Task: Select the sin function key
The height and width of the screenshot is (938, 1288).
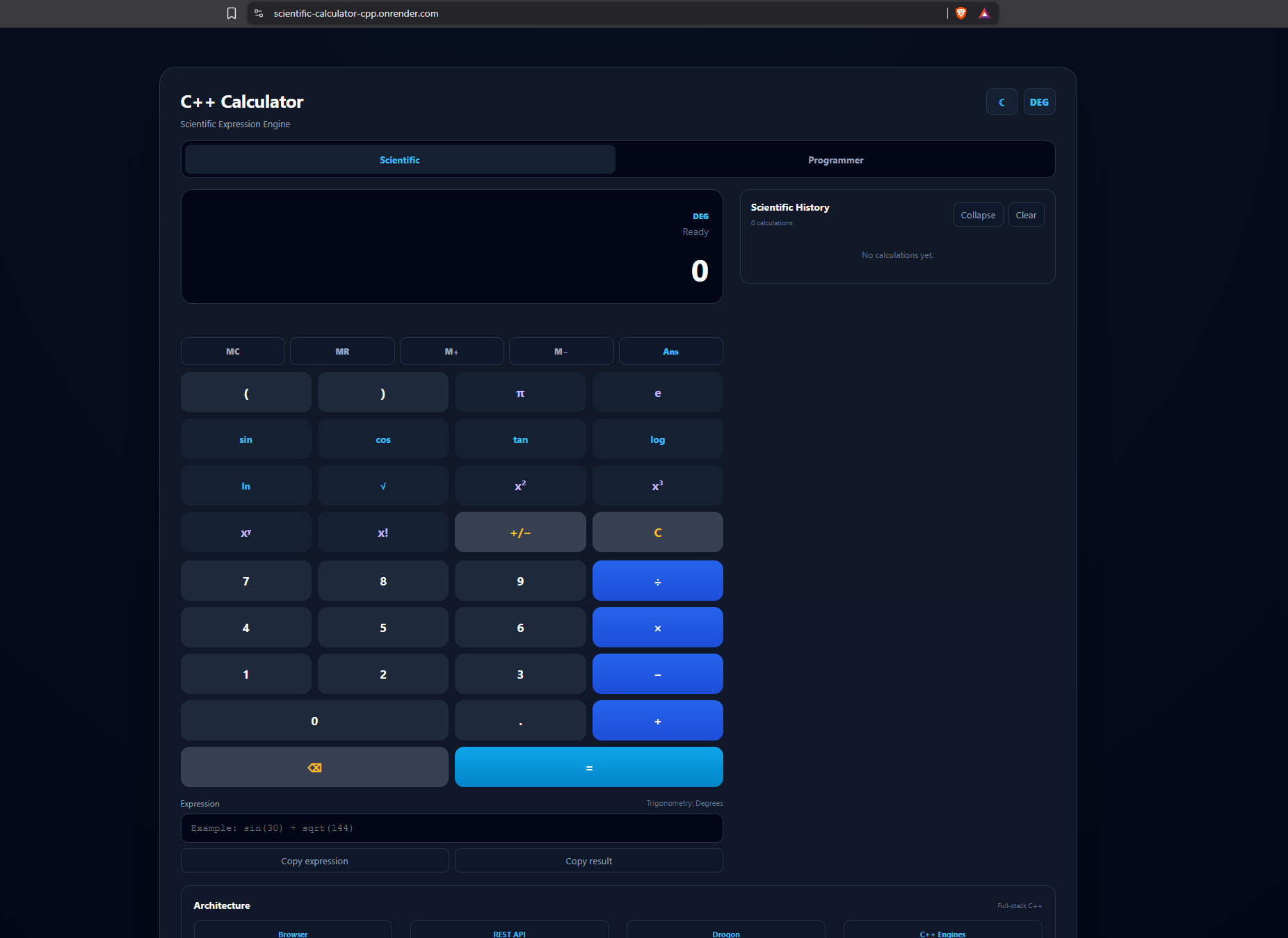Action: pyautogui.click(x=246, y=439)
